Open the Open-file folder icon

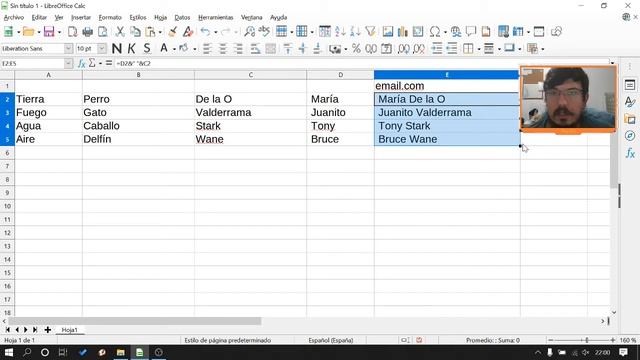(x=28, y=31)
